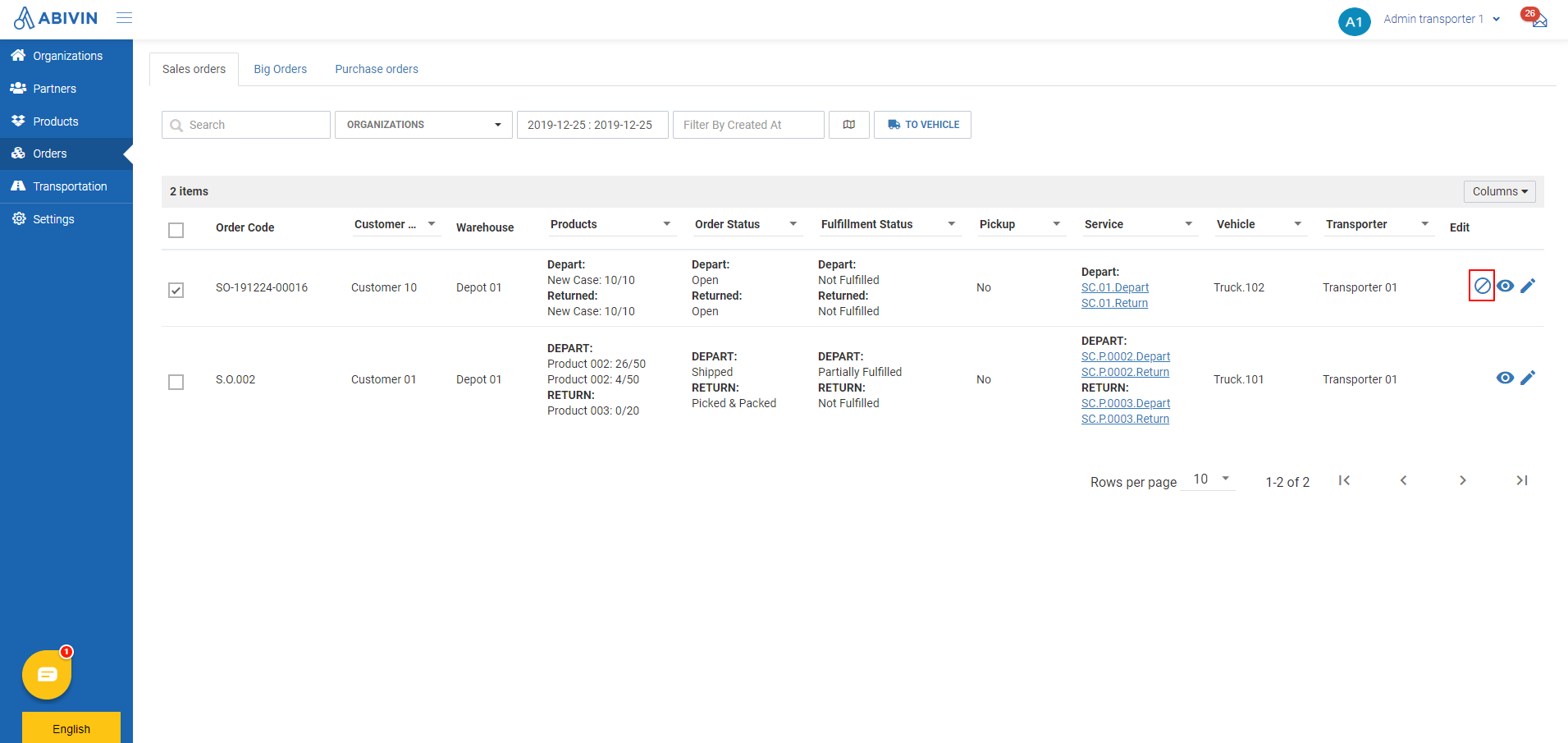
Task: Go to the previous page
Action: pyautogui.click(x=1403, y=480)
